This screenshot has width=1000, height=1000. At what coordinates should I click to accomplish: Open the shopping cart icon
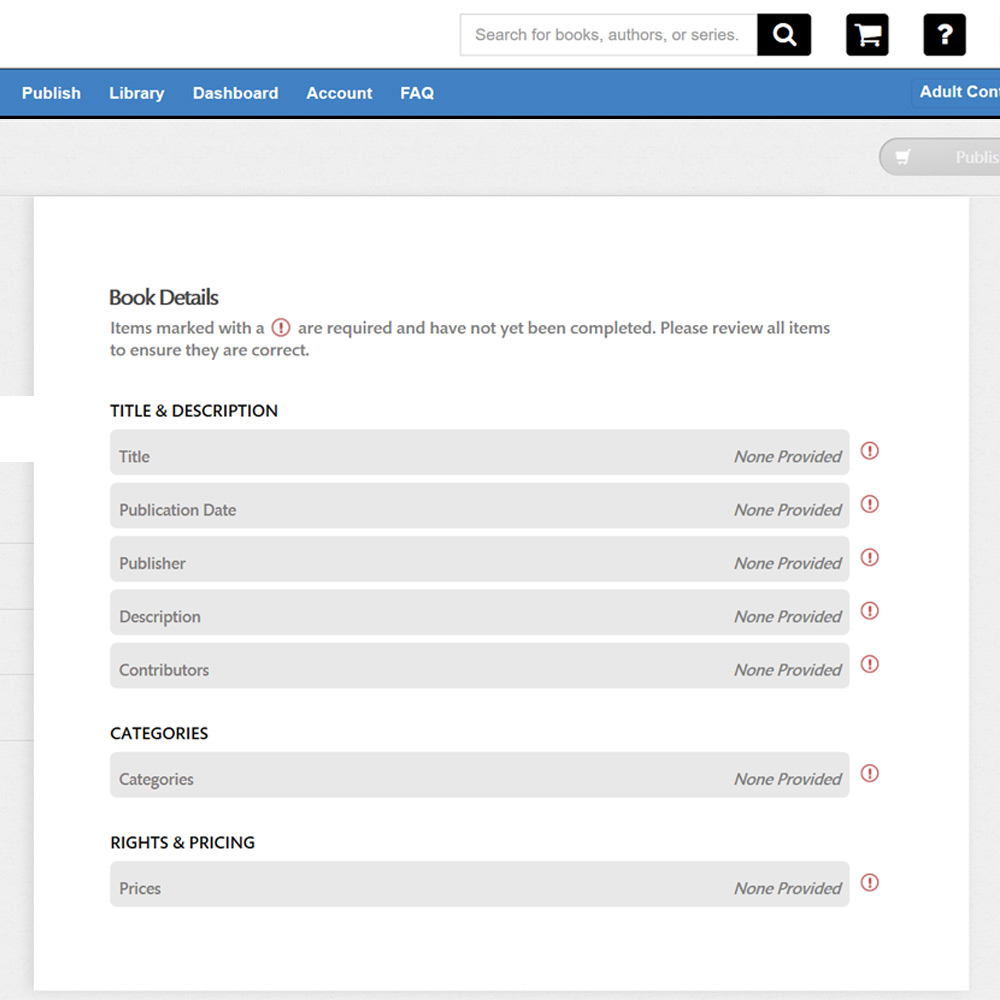pos(867,35)
